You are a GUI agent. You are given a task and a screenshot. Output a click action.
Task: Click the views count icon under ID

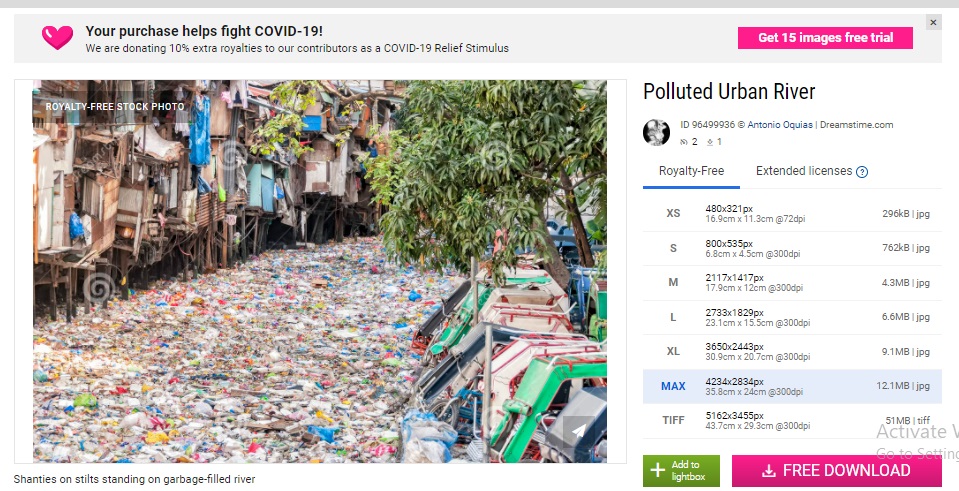click(x=684, y=142)
